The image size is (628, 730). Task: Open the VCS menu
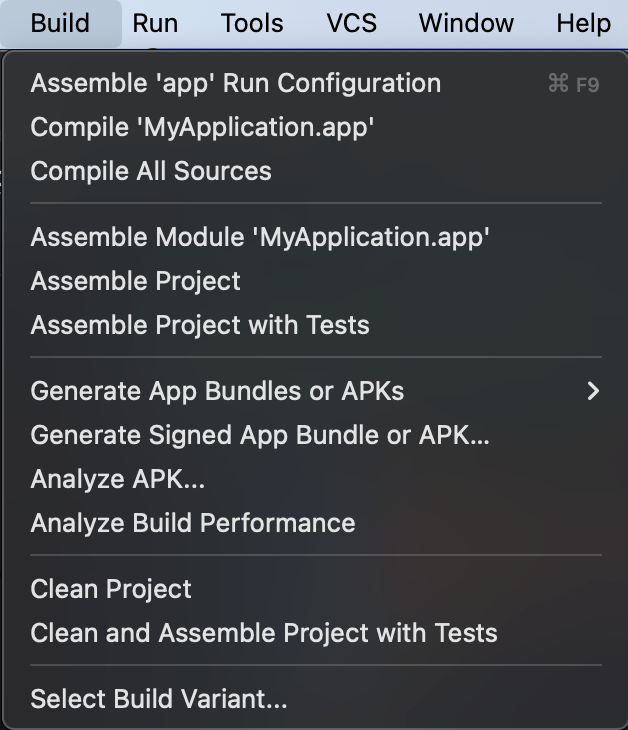(351, 23)
